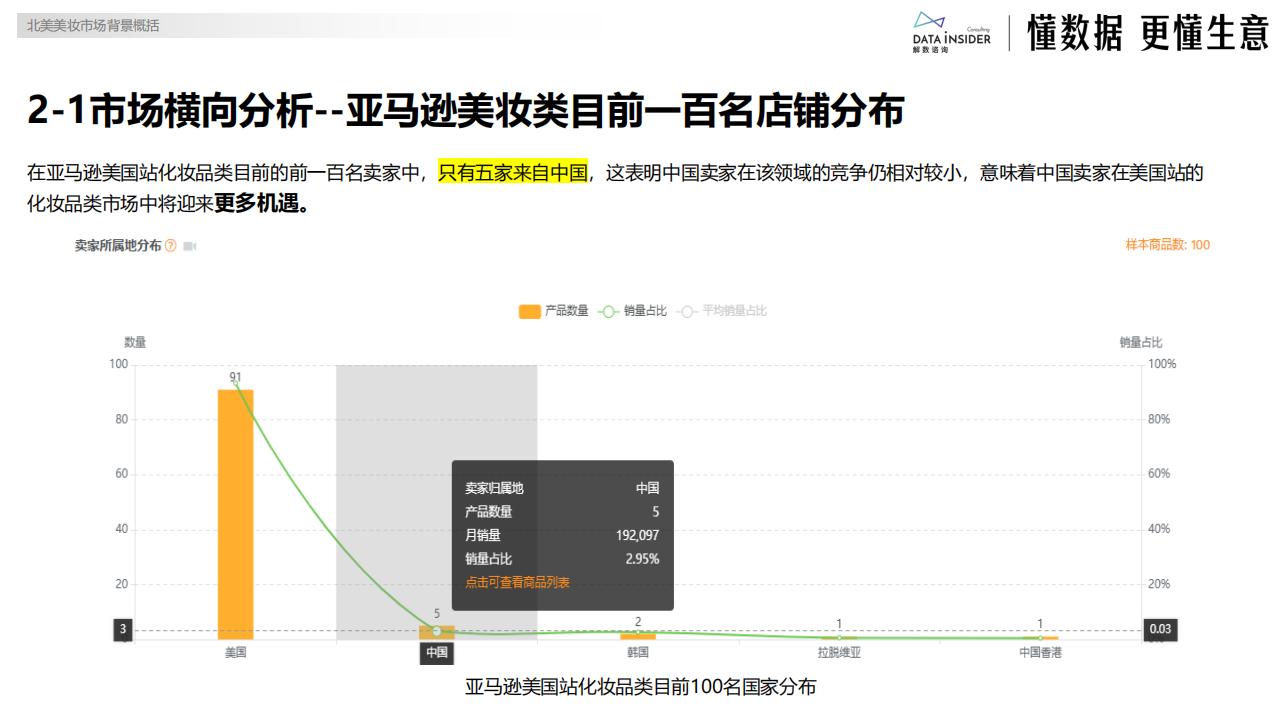1280x720 pixels.
Task: Click the highlighted 只有五家来自中国 text
Action: [512, 173]
